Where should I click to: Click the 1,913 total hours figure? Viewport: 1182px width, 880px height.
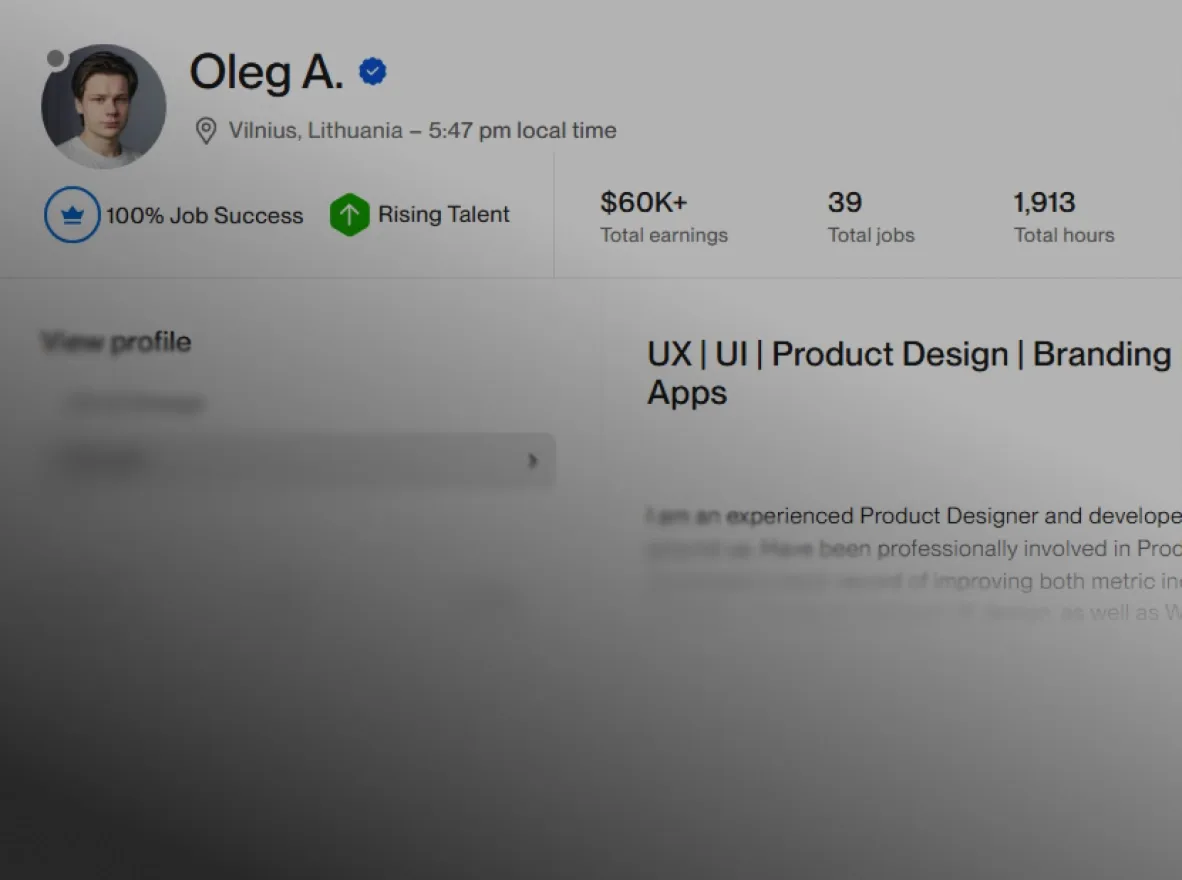coord(1044,202)
